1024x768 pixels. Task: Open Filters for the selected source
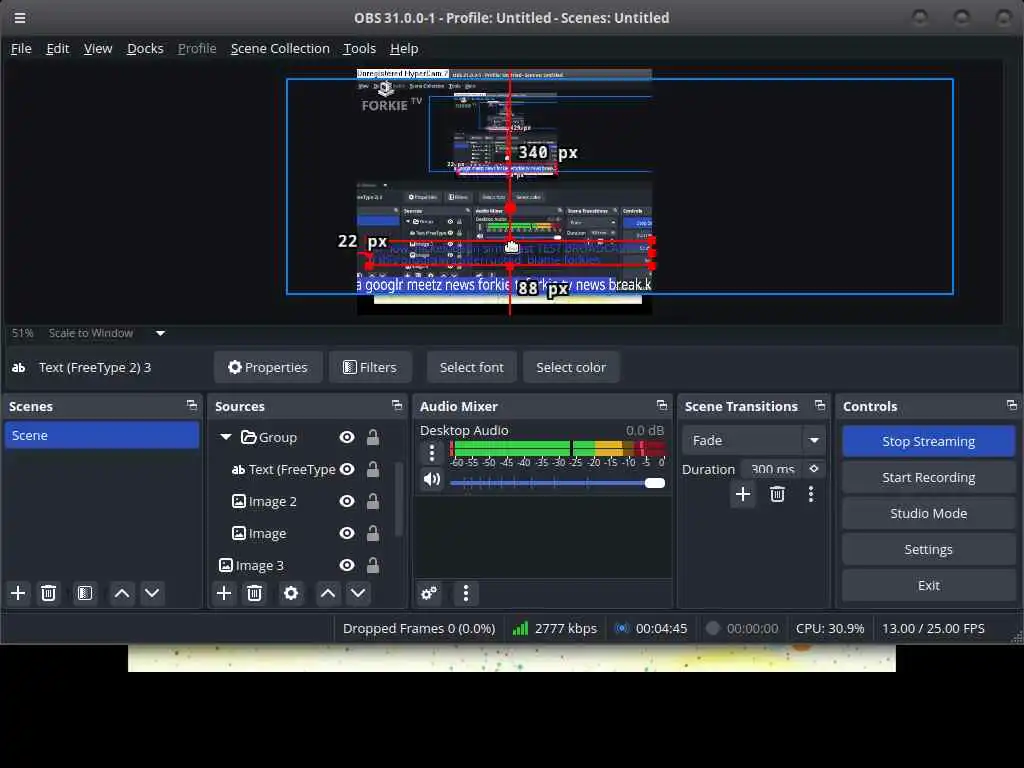pyautogui.click(x=370, y=367)
